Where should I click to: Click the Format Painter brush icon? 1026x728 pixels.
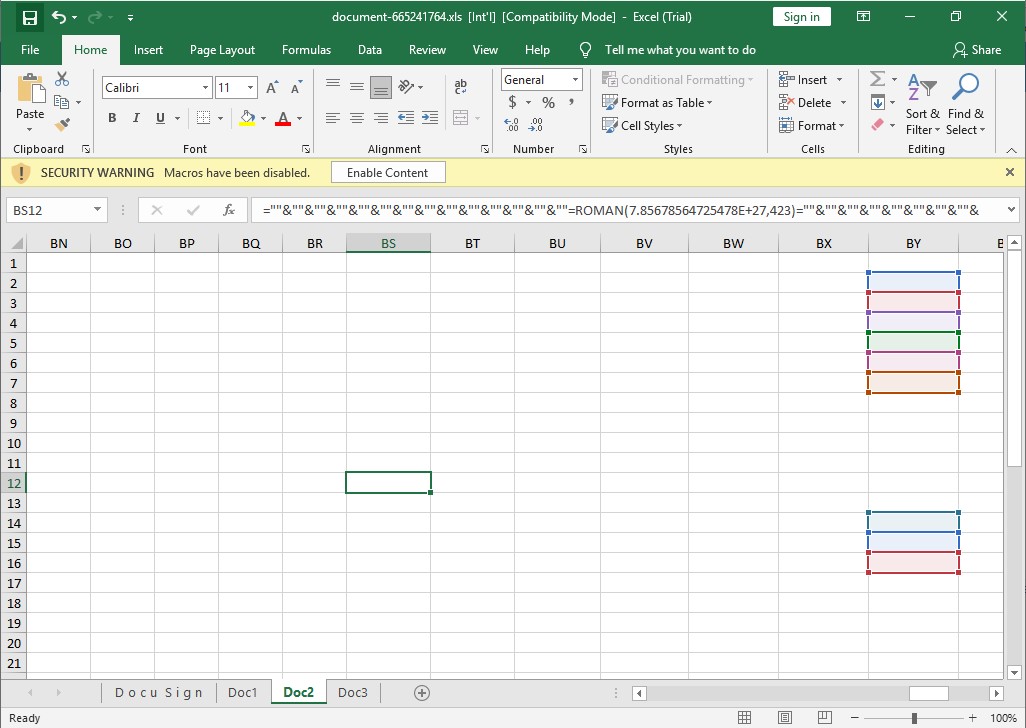[63, 125]
